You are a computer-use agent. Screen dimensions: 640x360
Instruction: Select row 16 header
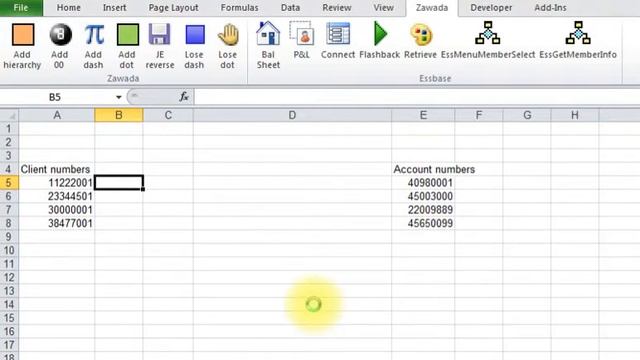click(9, 331)
